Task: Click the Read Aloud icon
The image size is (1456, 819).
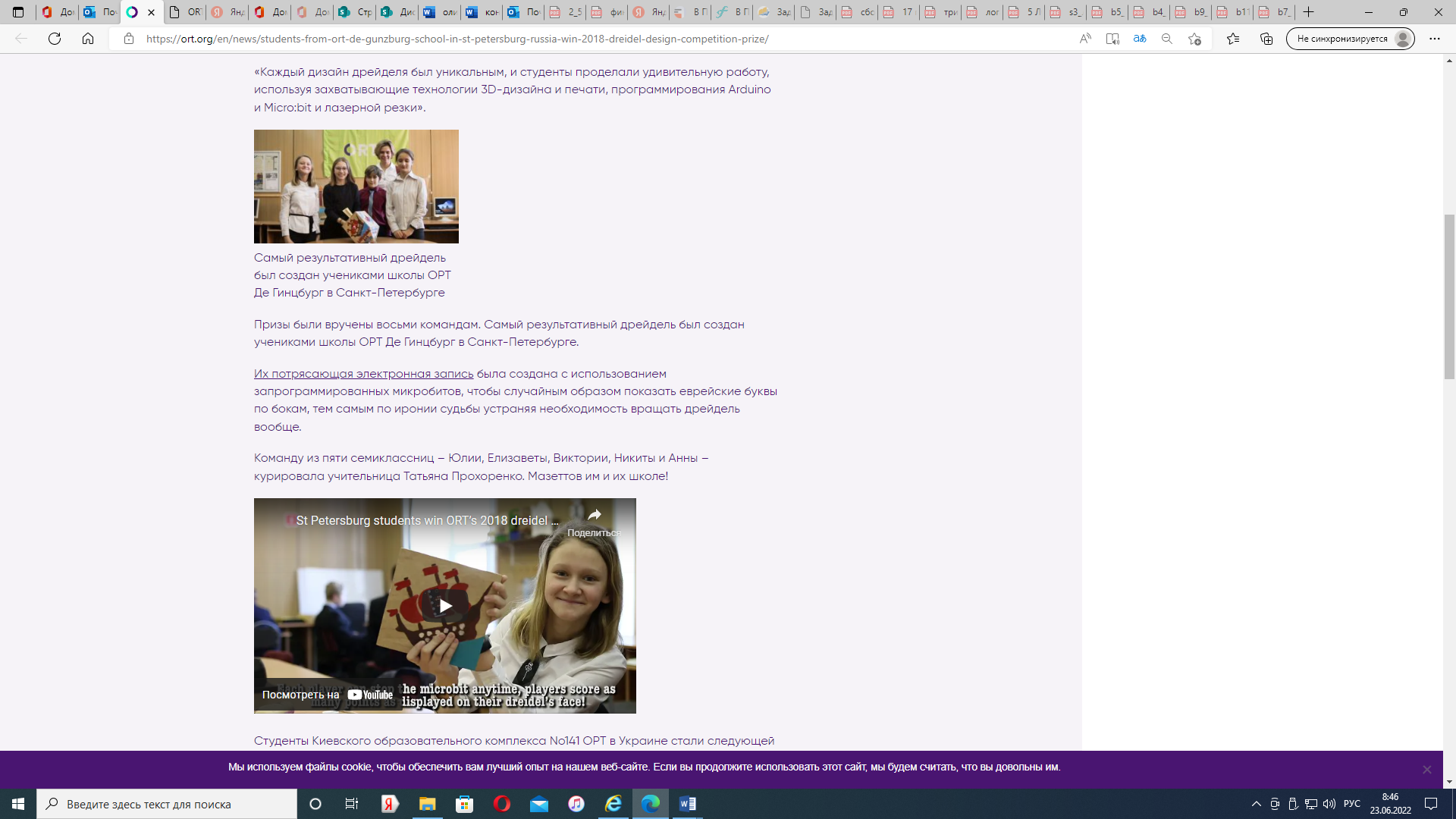Action: click(x=1085, y=39)
